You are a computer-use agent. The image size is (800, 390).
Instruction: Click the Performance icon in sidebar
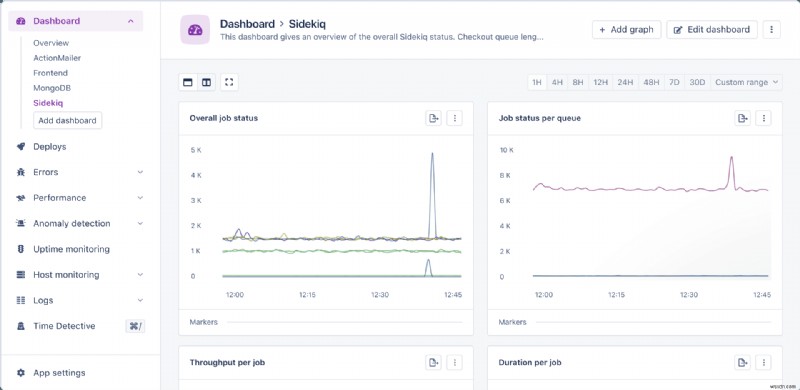click(20, 198)
